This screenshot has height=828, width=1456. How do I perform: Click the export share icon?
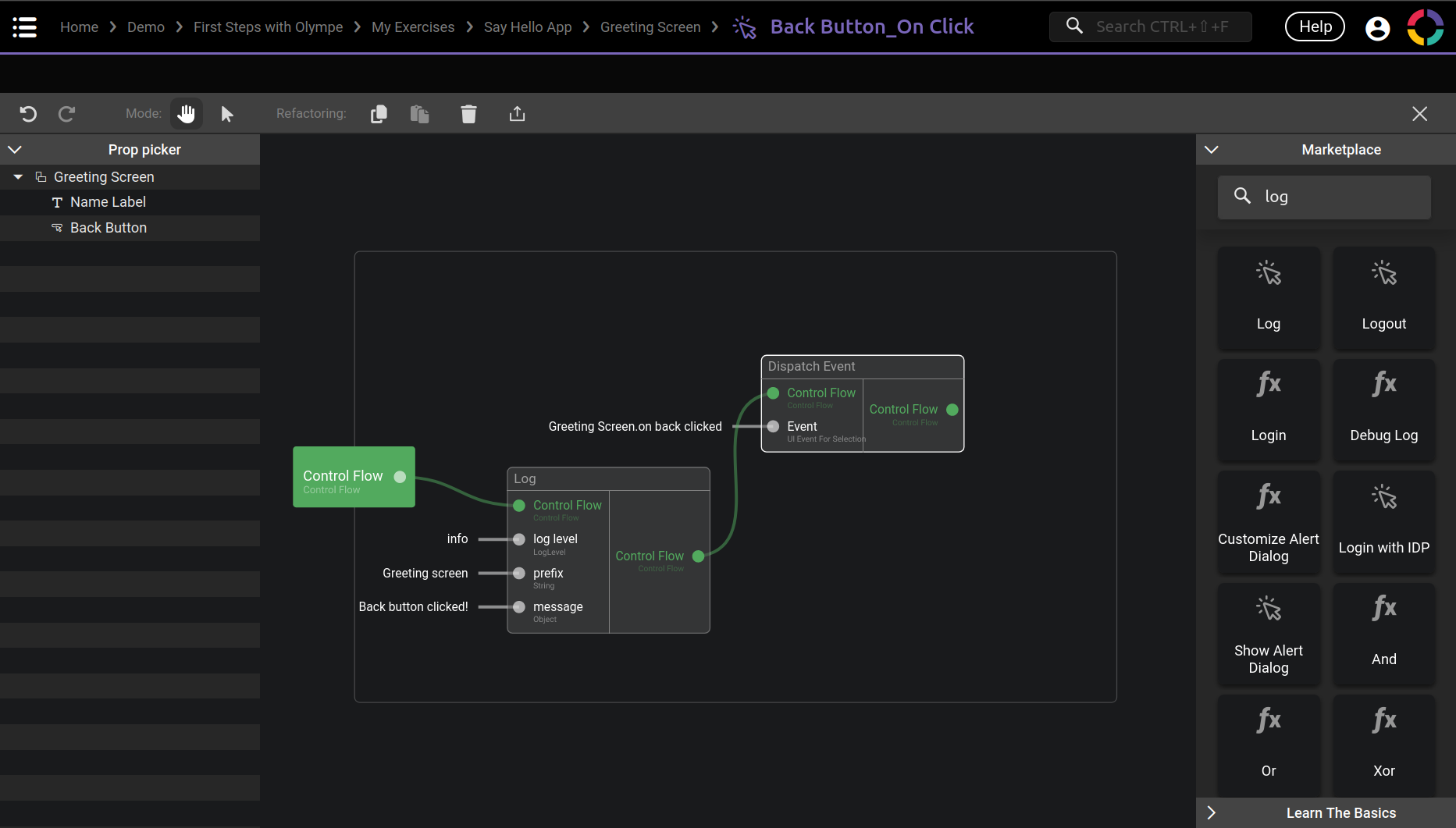coord(517,114)
